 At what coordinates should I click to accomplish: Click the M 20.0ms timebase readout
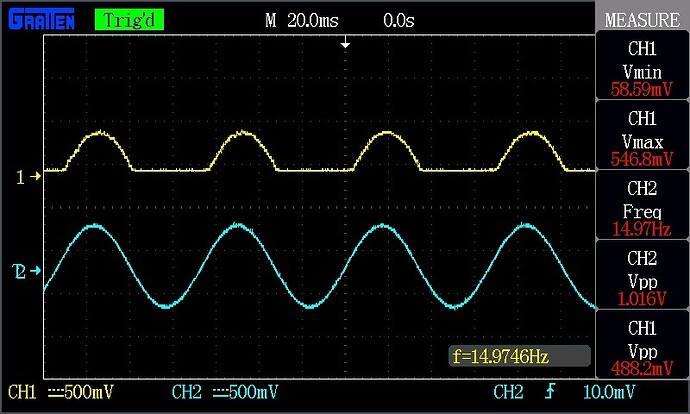click(x=301, y=19)
